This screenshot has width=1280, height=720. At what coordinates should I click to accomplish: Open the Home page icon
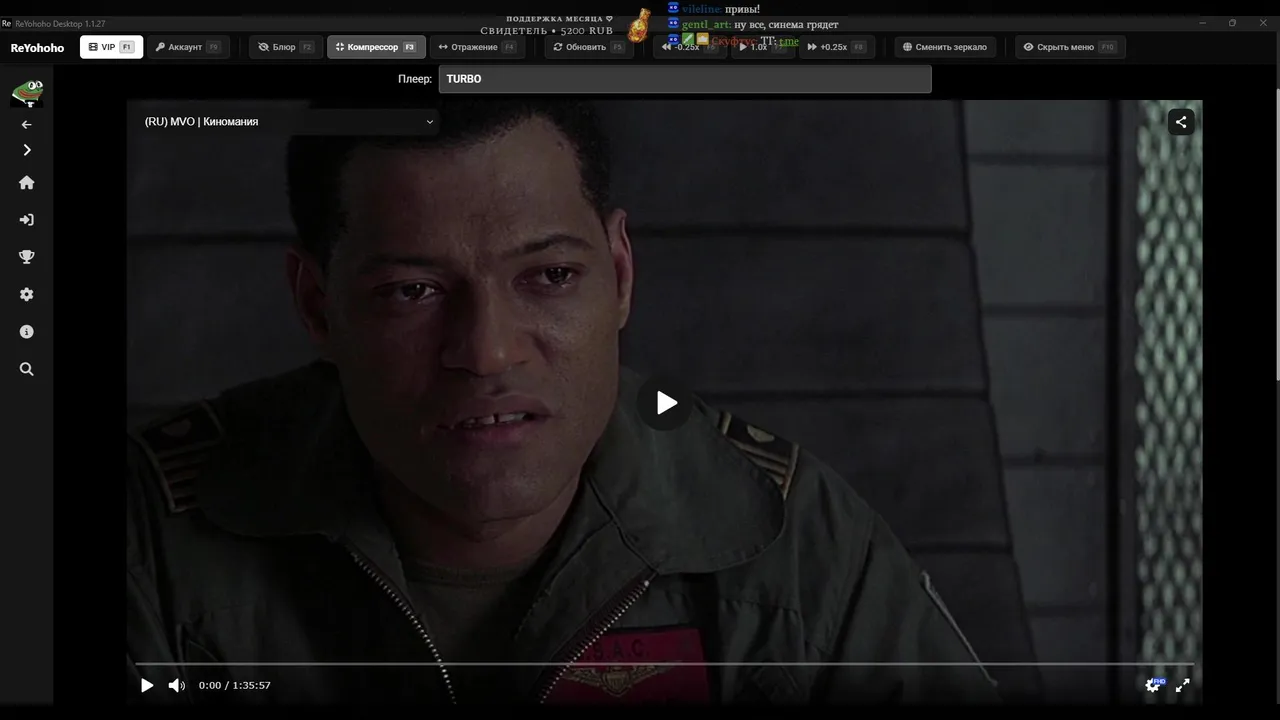[x=27, y=183]
